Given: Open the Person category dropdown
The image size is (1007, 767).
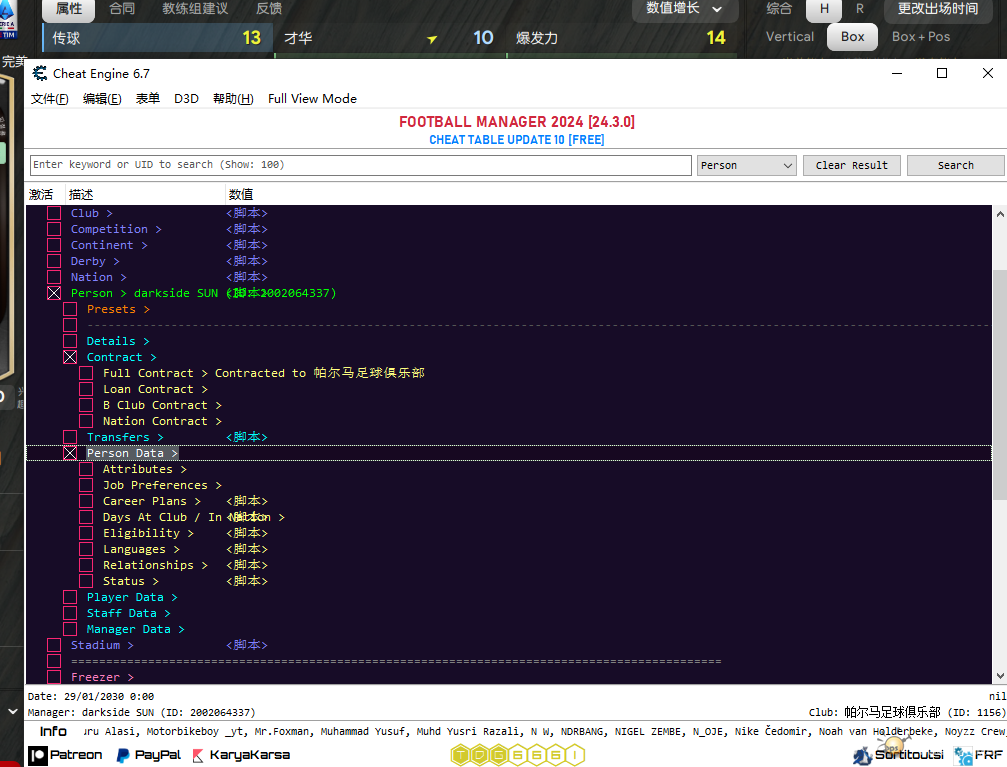Looking at the screenshot, I should click(x=747, y=166).
